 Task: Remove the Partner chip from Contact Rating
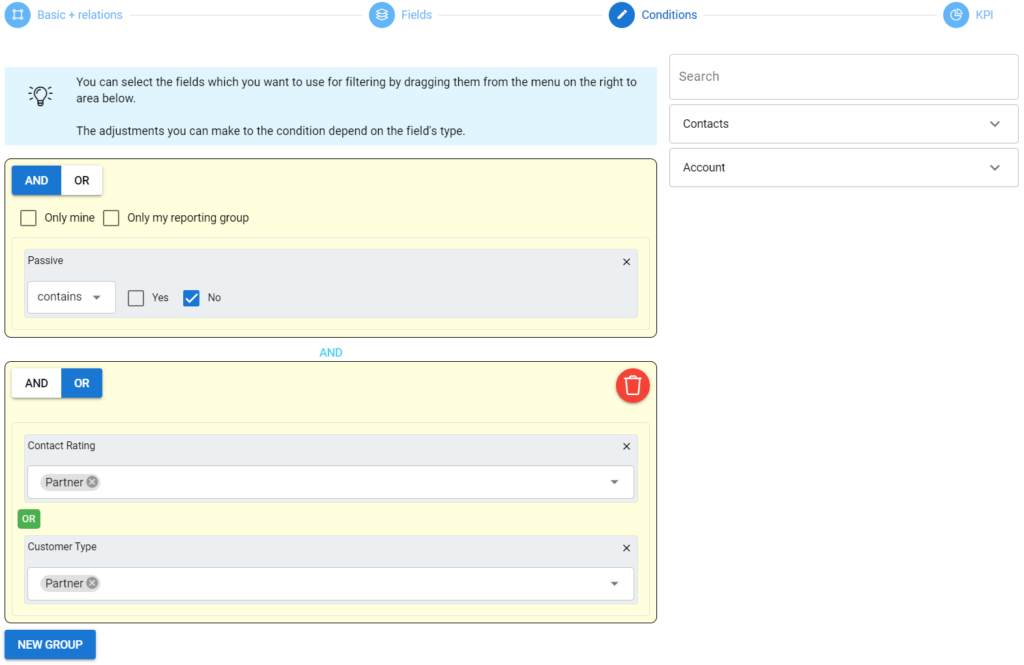[x=90, y=482]
